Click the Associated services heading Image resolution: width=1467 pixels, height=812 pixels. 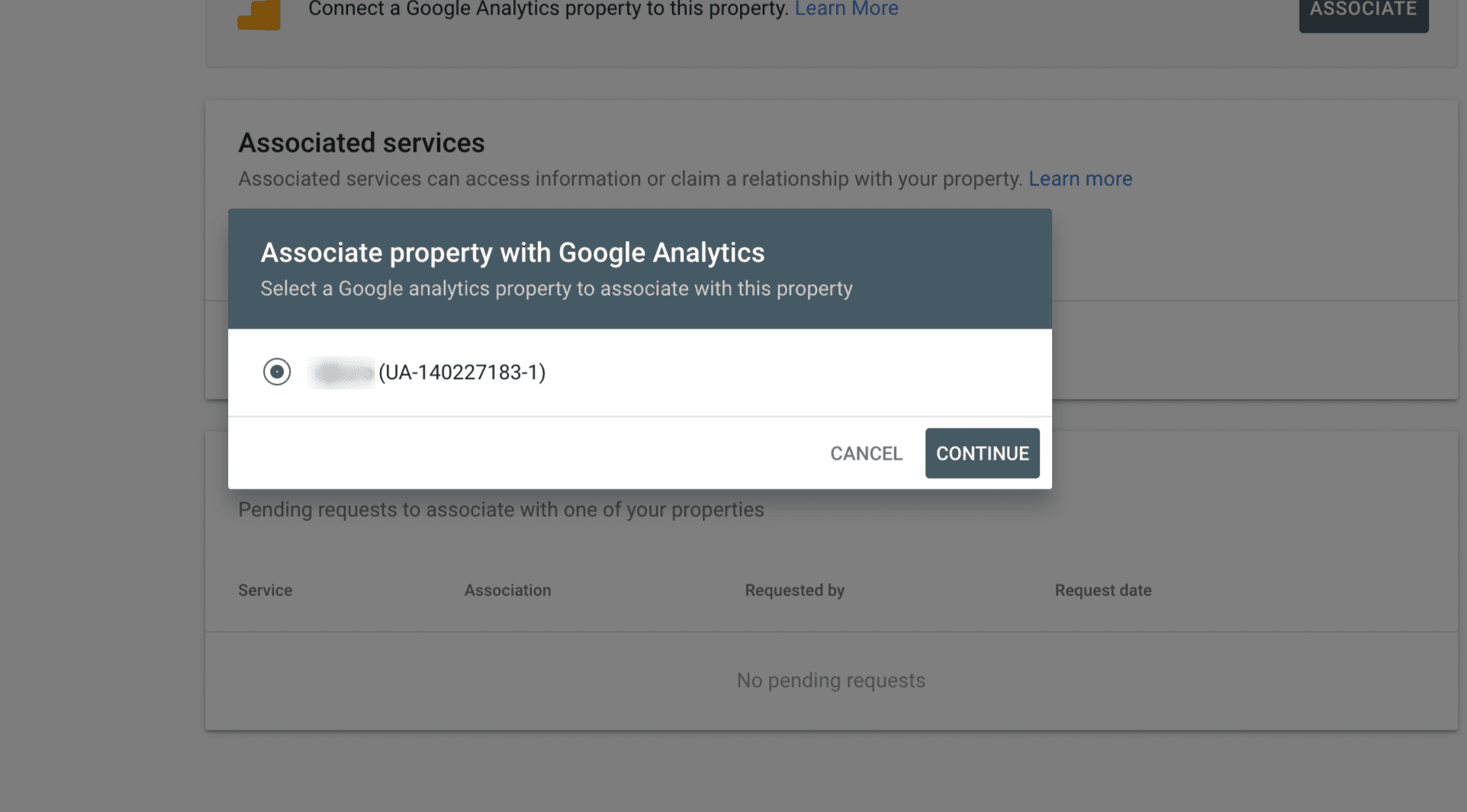tap(362, 143)
